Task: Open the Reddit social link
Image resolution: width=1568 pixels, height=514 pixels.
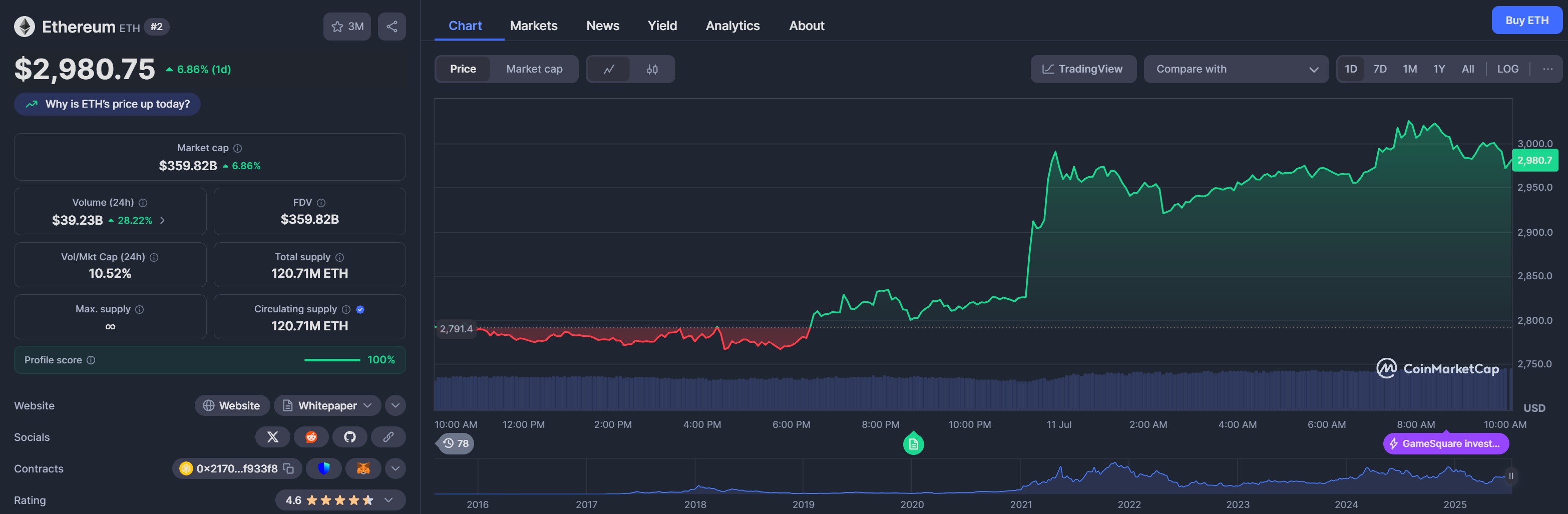Action: pos(311,437)
